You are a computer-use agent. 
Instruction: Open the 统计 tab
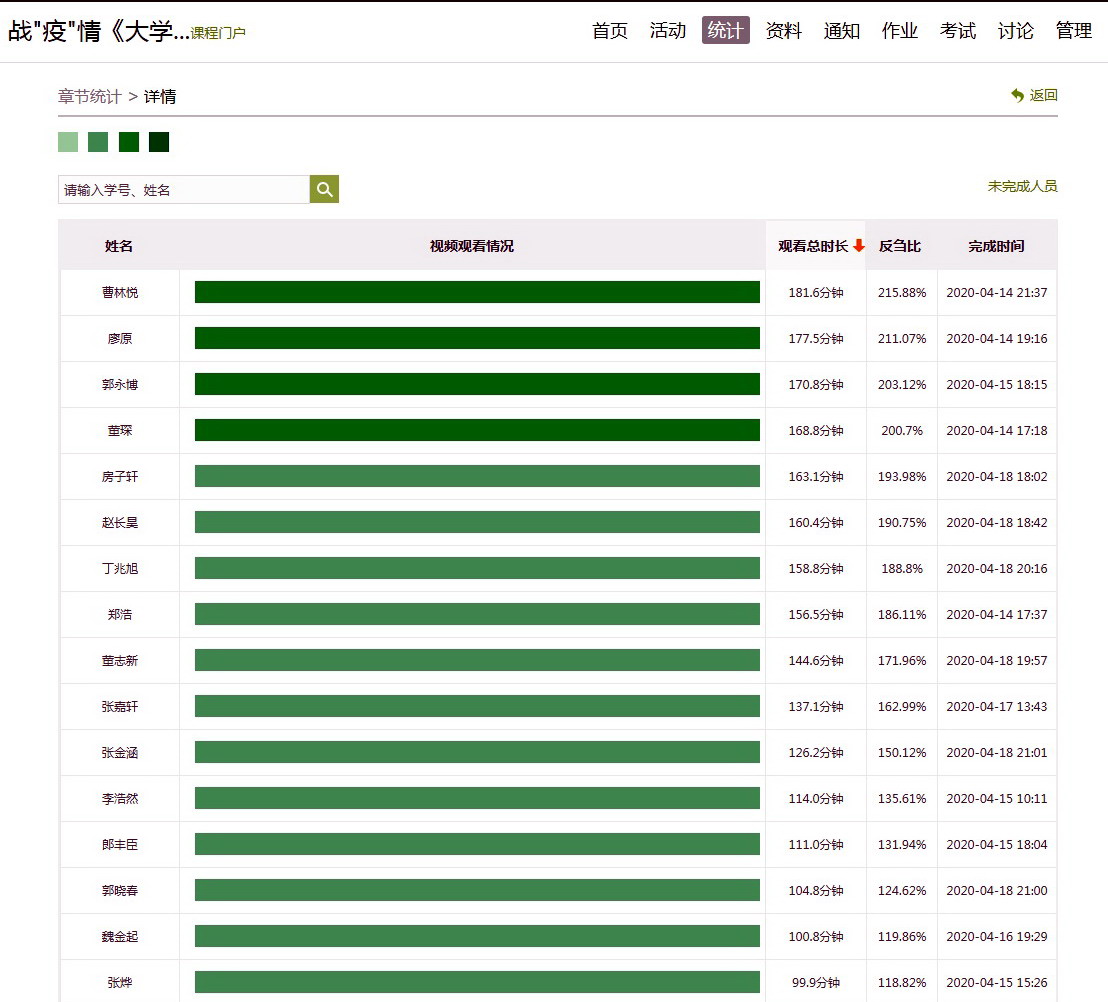[725, 31]
